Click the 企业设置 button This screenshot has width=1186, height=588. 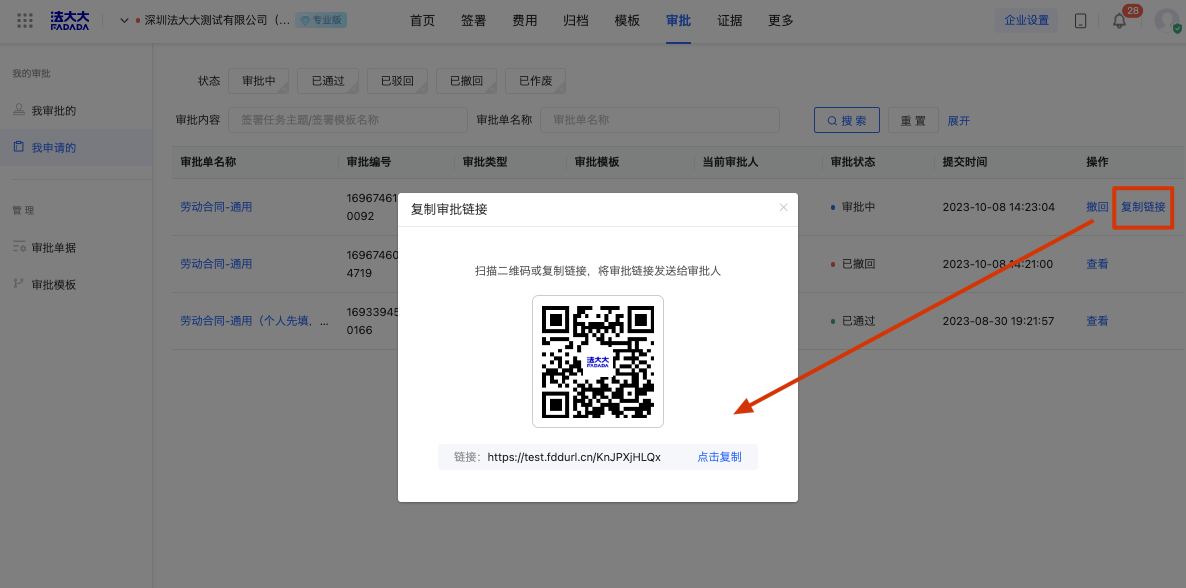1026,20
